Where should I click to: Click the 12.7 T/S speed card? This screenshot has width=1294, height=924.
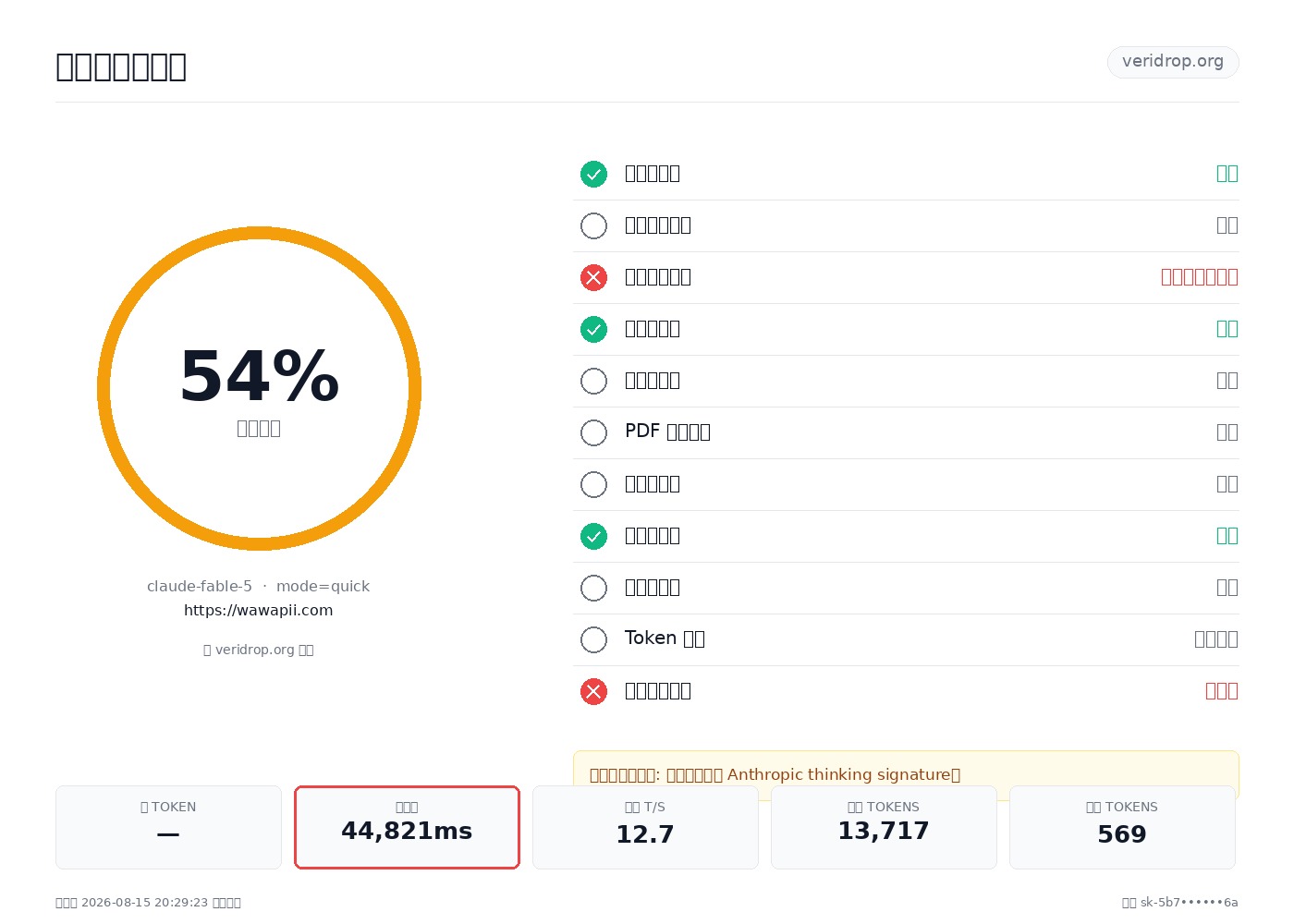pyautogui.click(x=645, y=827)
